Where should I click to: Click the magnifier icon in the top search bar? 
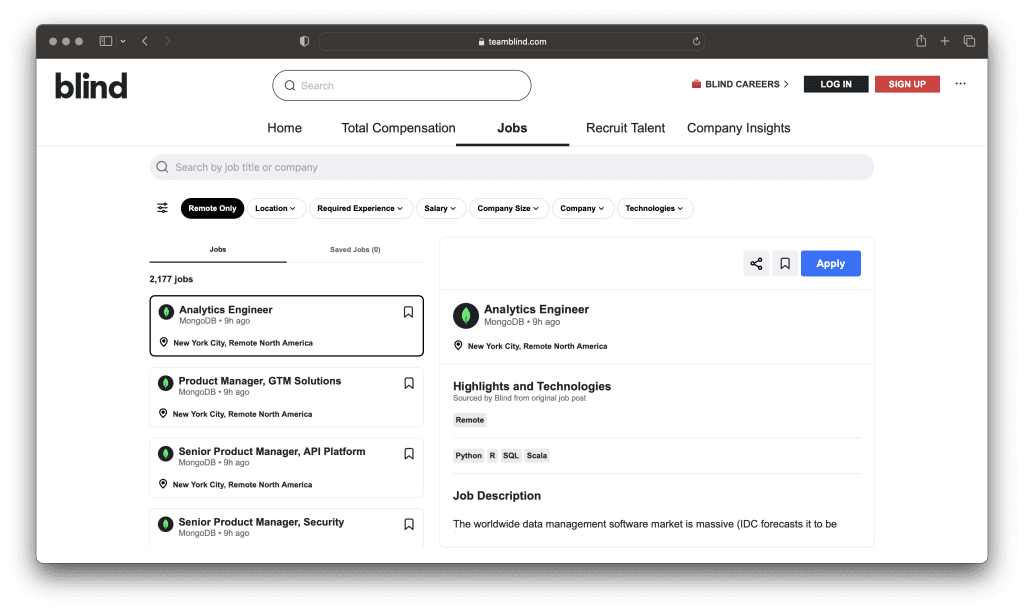(289, 85)
